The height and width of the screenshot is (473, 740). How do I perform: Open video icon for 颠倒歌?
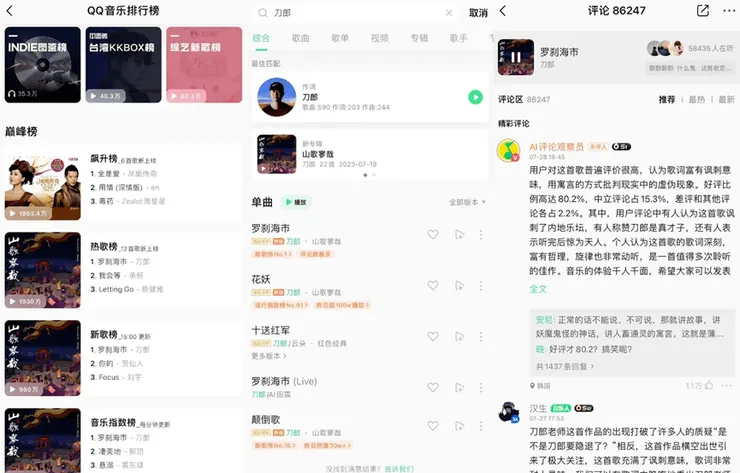coord(459,426)
